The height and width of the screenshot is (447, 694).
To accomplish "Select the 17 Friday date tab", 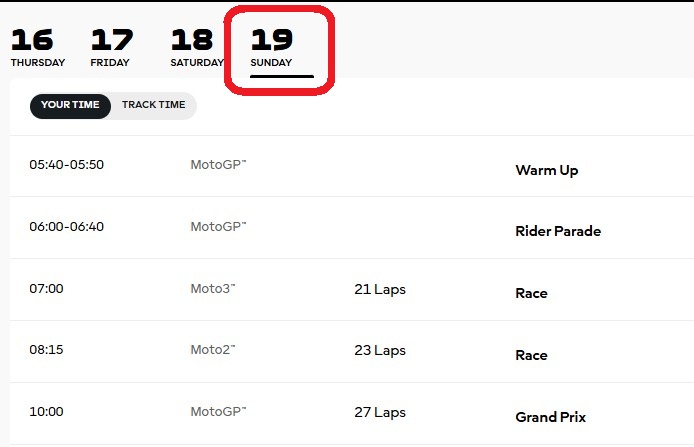I will [x=112, y=48].
